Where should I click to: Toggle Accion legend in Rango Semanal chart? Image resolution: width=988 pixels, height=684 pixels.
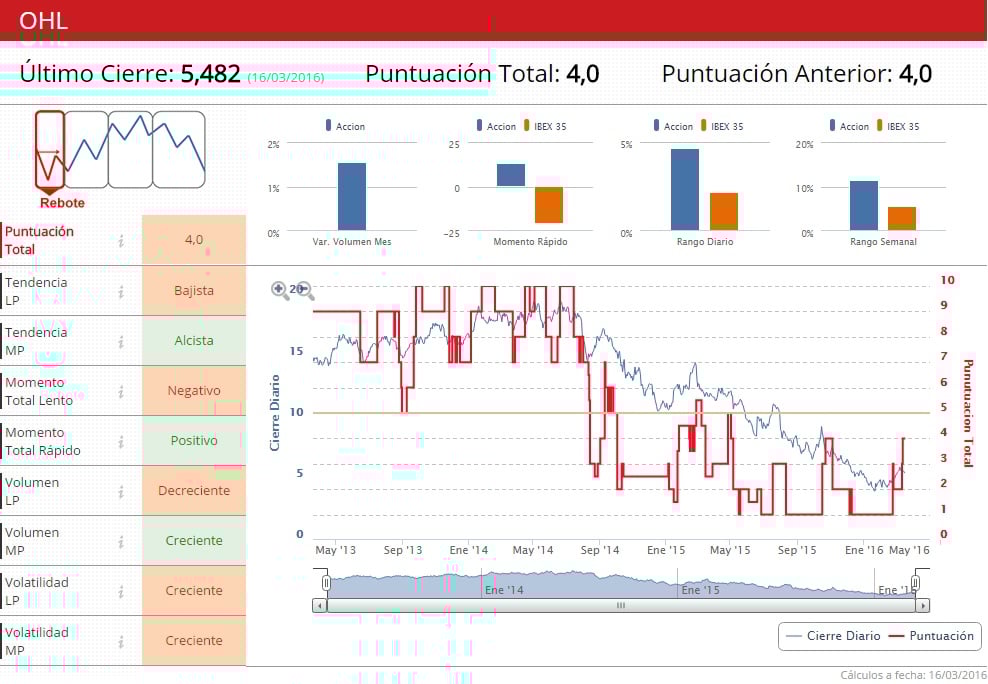pyautogui.click(x=849, y=126)
